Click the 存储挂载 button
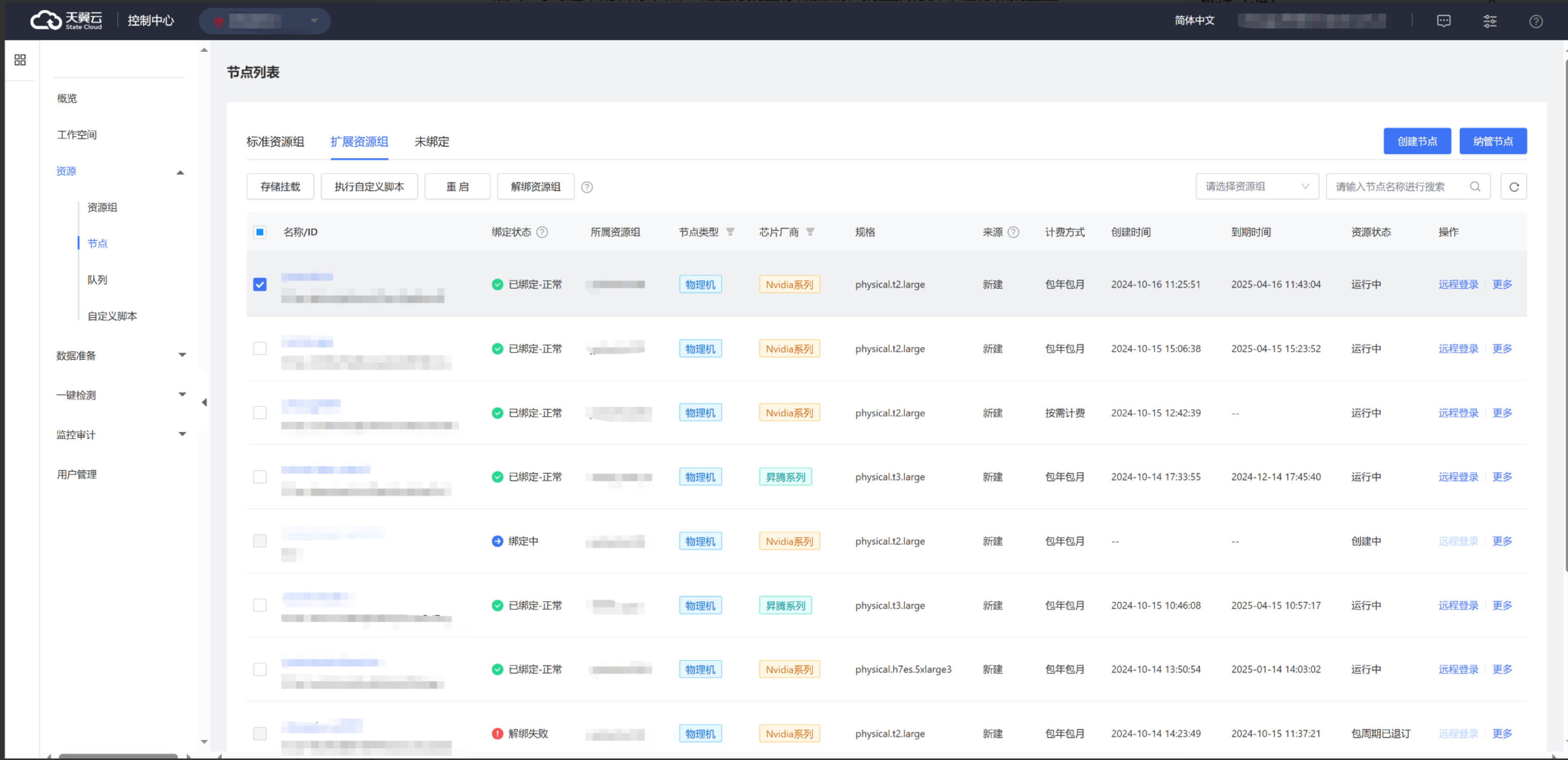This screenshot has width=1568, height=760. coord(280,186)
